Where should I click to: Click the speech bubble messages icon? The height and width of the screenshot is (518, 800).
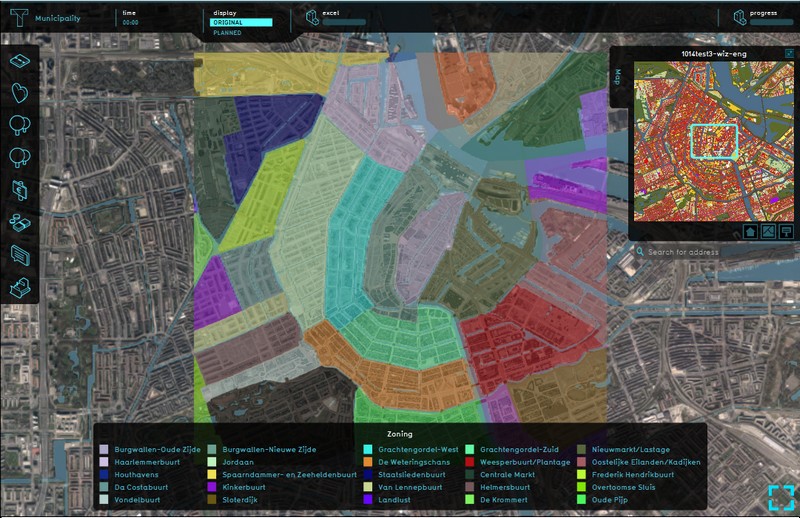(x=20, y=254)
